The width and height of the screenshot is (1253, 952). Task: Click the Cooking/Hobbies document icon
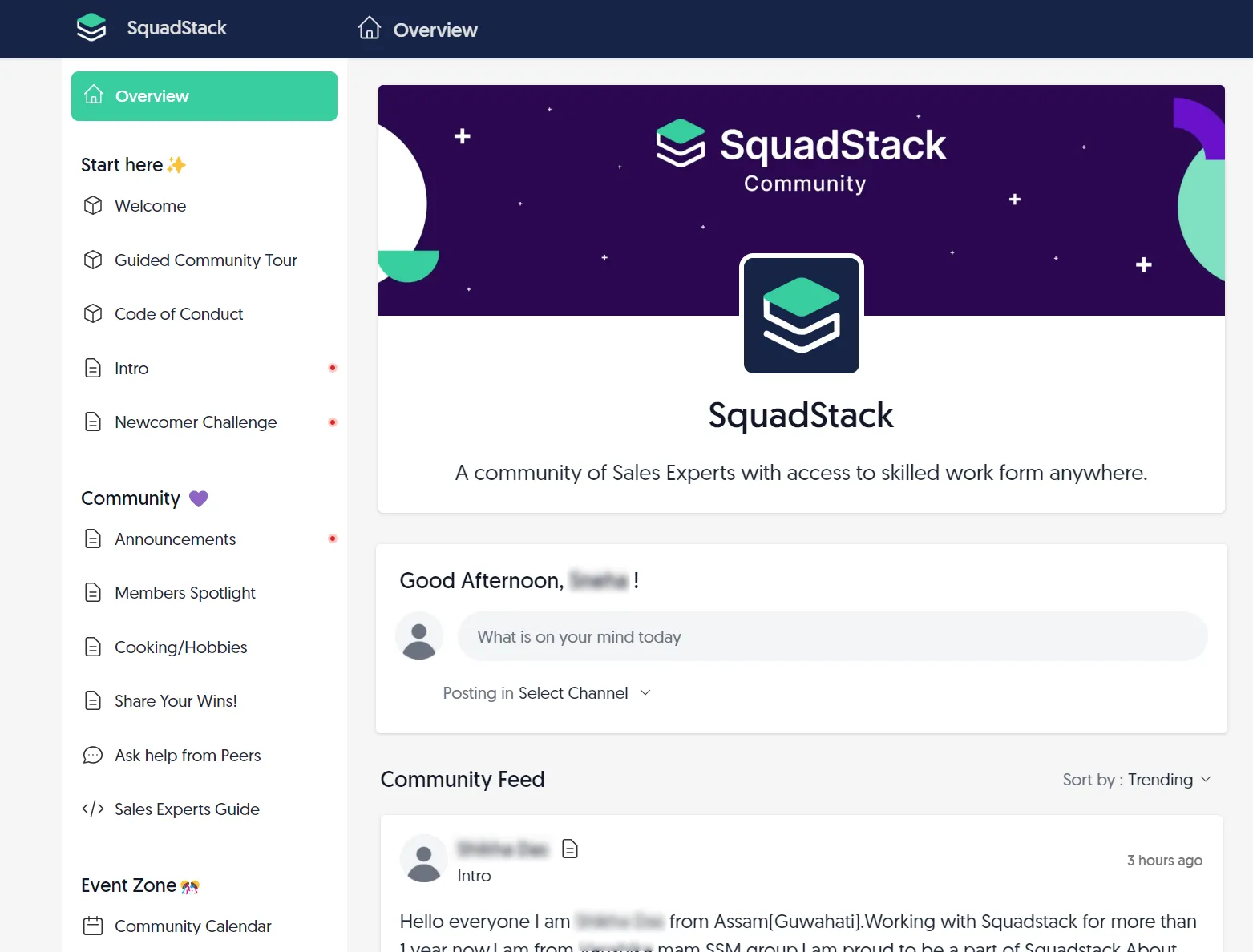pyautogui.click(x=93, y=647)
